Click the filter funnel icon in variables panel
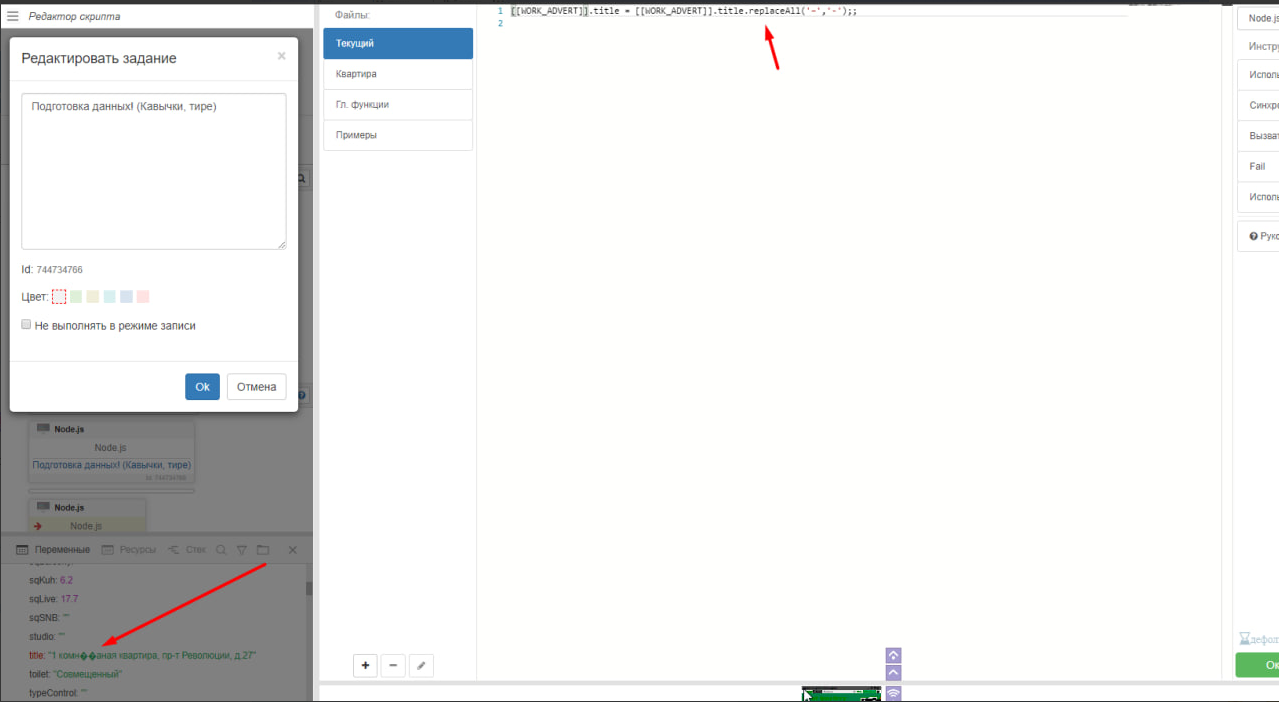This screenshot has width=1279, height=702. pos(241,550)
